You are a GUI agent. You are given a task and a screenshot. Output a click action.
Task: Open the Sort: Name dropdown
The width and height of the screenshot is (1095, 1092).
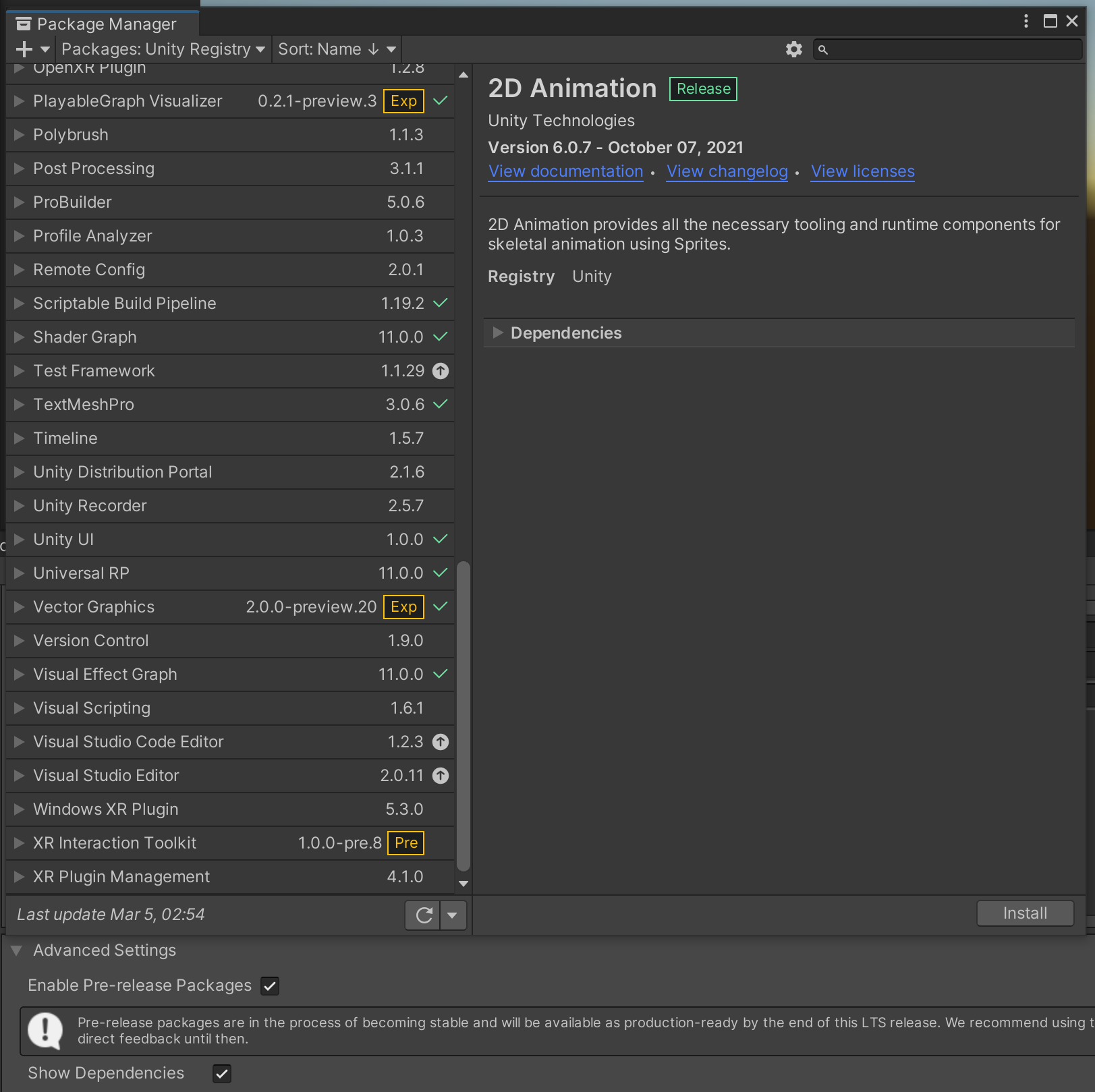point(337,49)
